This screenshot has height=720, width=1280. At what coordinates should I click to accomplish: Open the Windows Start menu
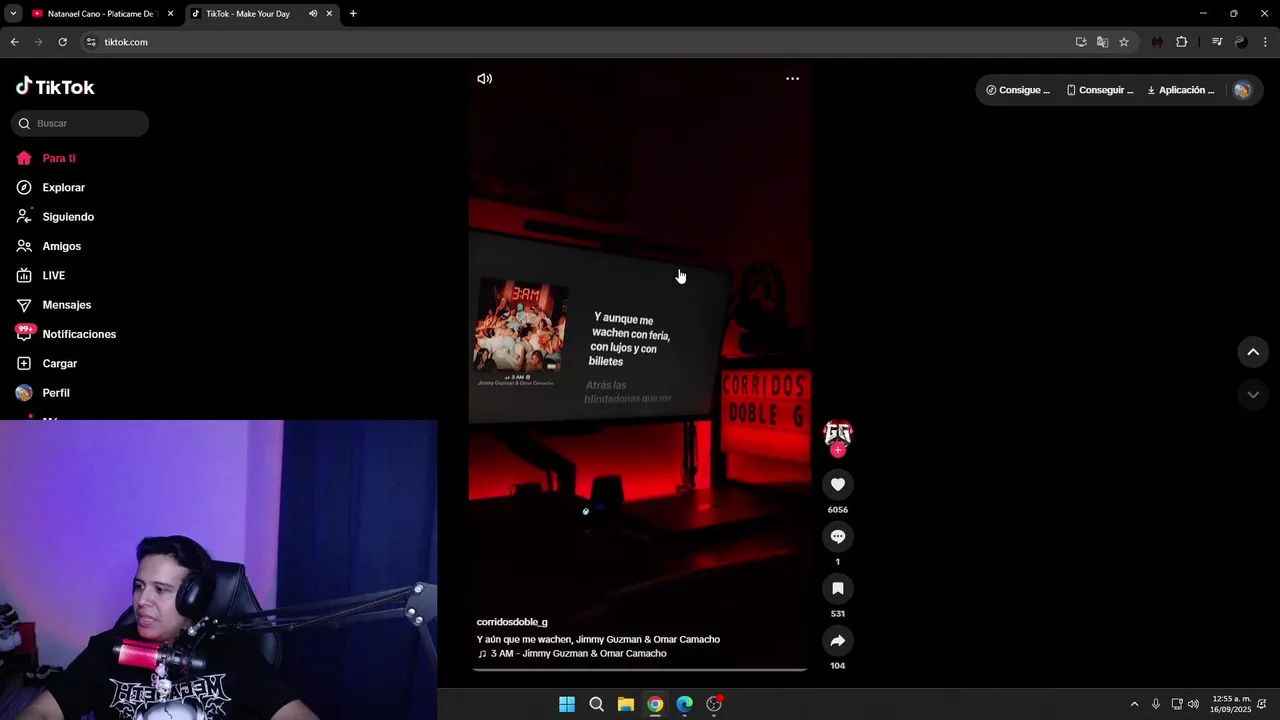567,704
